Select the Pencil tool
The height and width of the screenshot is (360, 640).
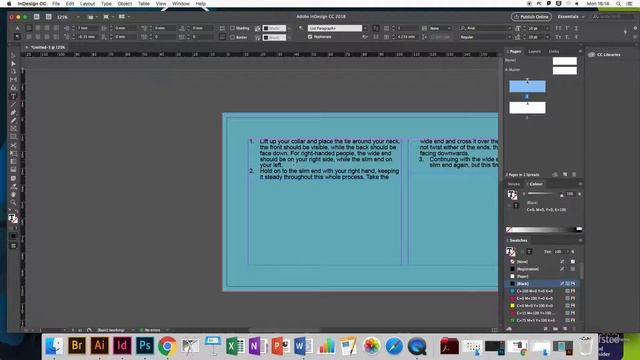pyautogui.click(x=13, y=121)
